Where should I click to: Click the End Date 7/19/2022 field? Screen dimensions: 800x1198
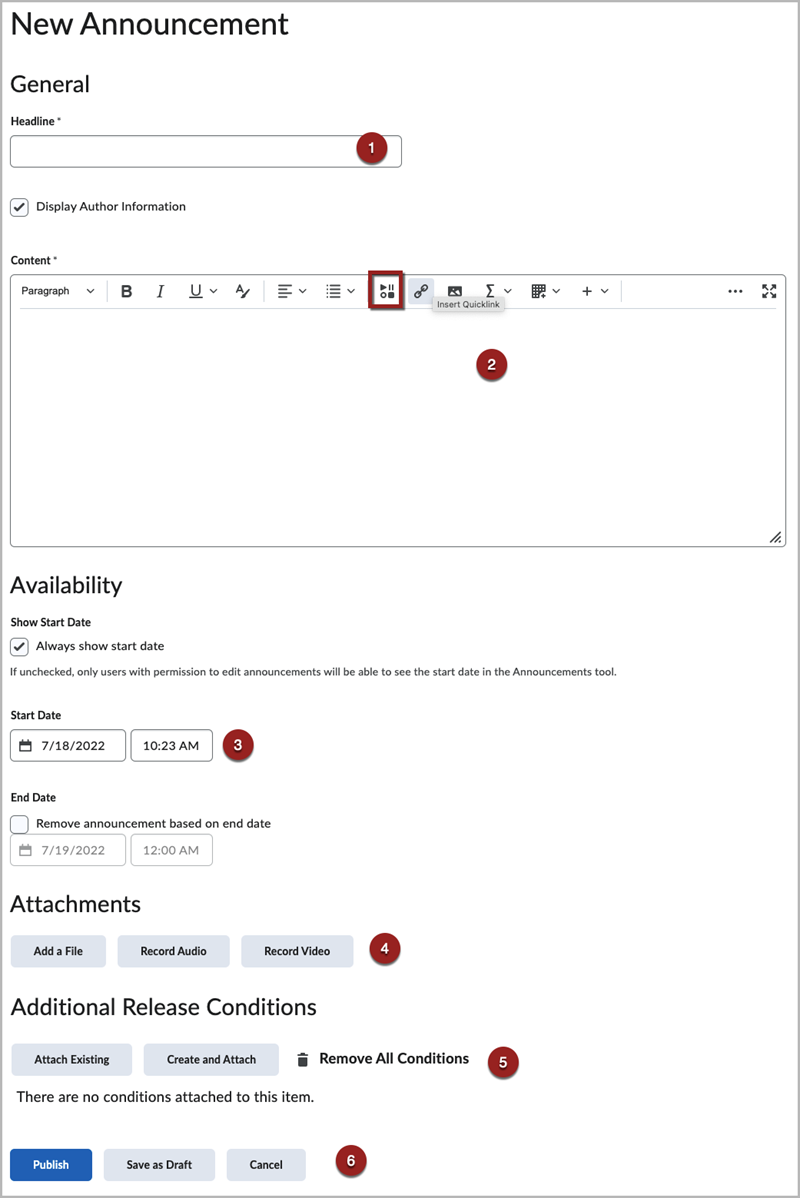tap(68, 850)
